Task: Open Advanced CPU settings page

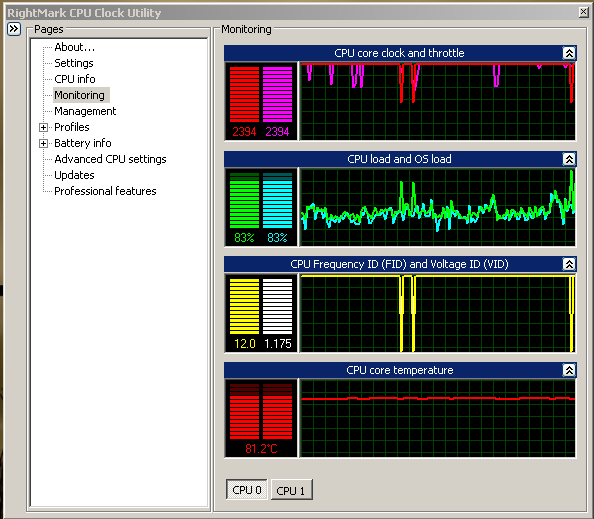Action: pos(110,159)
